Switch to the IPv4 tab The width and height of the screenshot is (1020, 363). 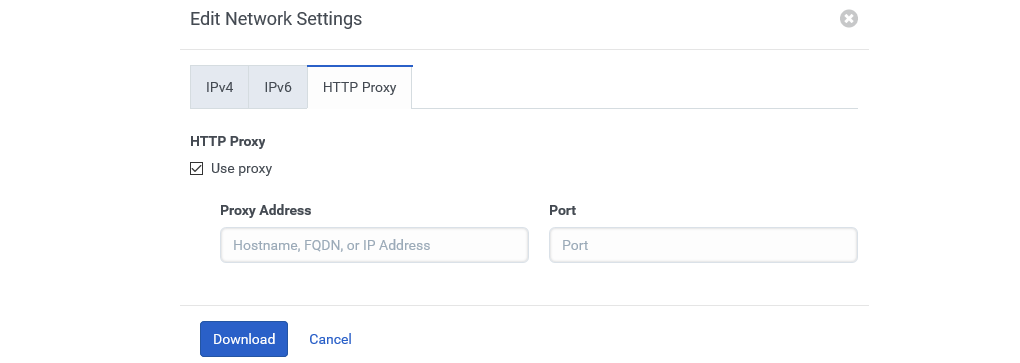point(219,87)
